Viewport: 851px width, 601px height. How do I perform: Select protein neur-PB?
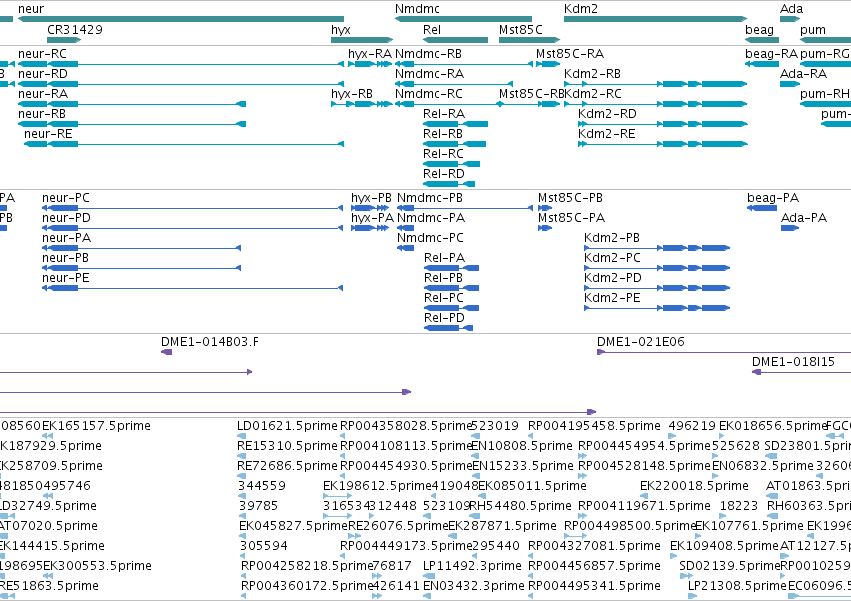click(x=142, y=268)
